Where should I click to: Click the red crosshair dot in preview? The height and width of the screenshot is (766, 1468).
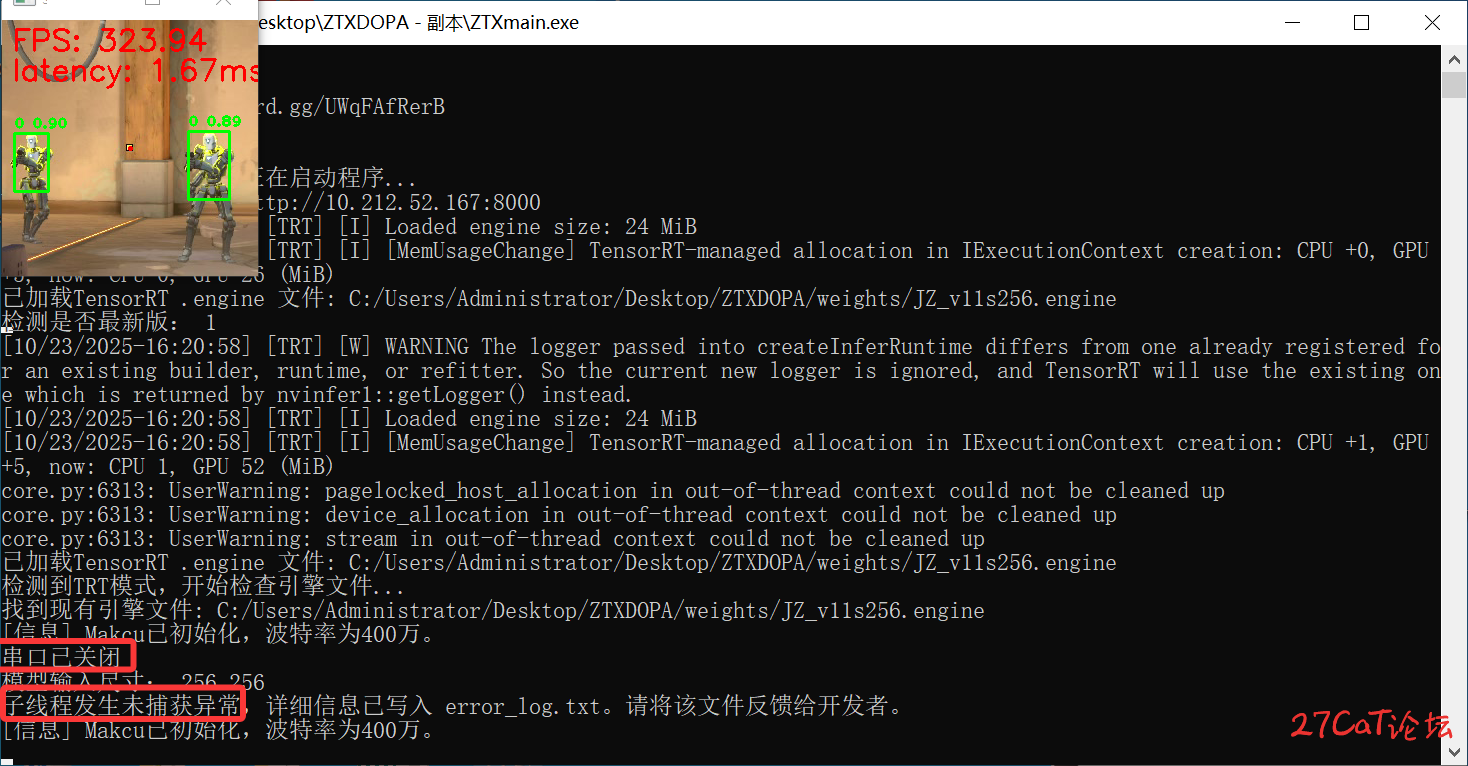pyautogui.click(x=129, y=148)
